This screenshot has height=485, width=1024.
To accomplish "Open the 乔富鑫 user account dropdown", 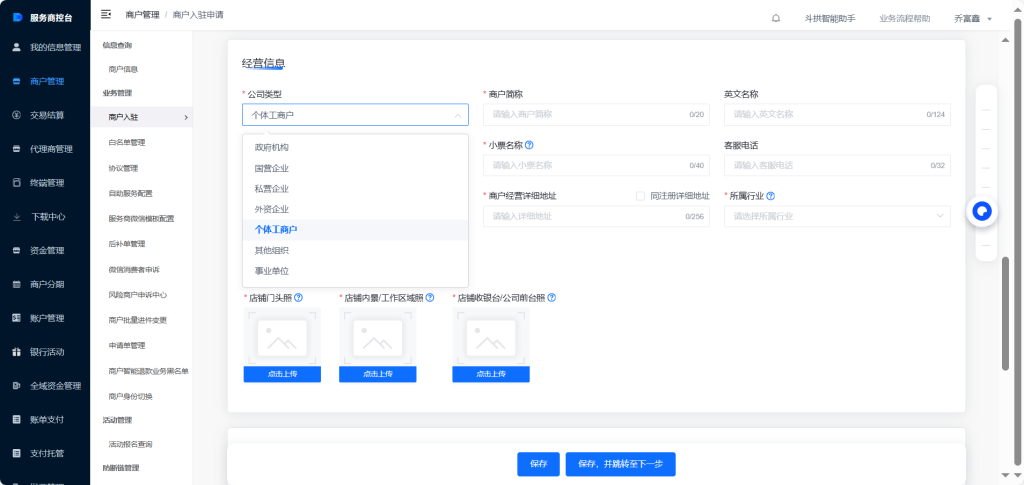I will [x=973, y=19].
